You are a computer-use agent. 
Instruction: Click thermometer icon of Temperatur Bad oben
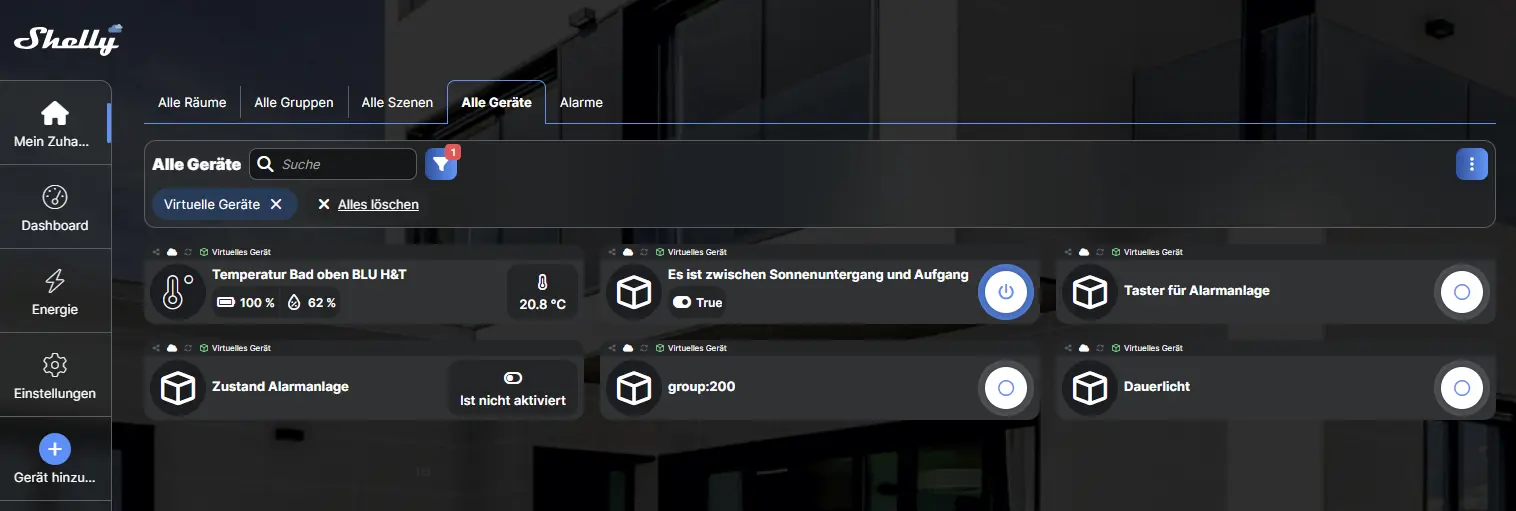178,292
